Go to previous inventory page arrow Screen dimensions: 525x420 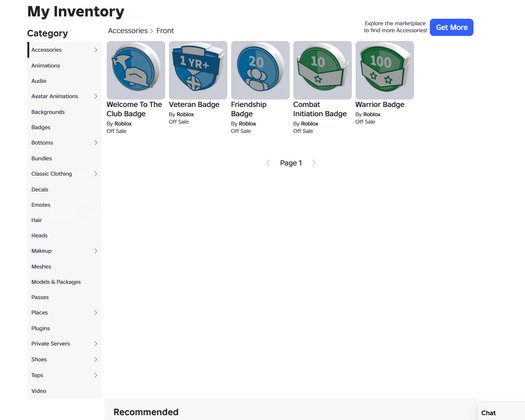click(x=268, y=163)
